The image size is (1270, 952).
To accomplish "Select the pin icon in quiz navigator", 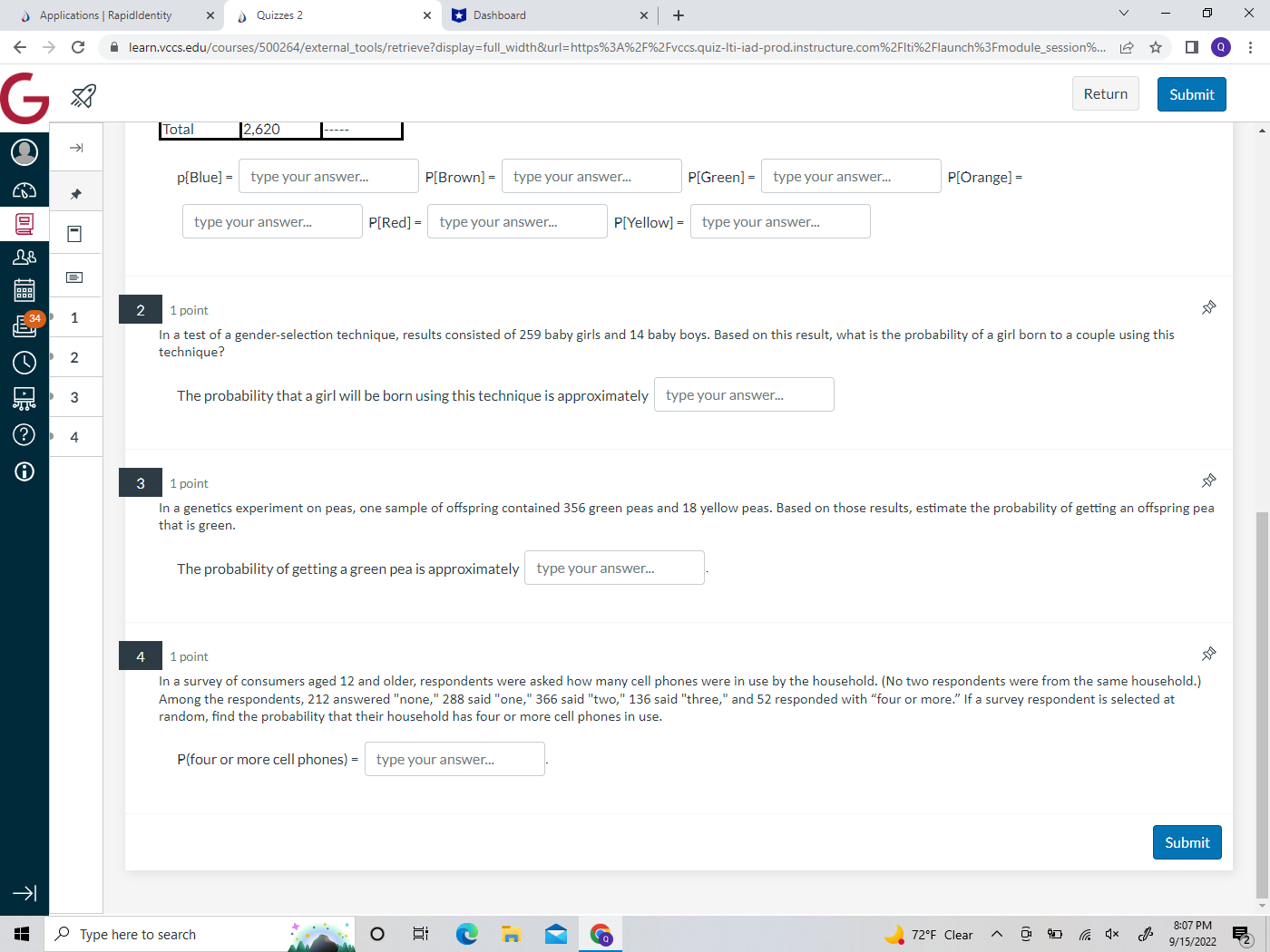I will click(x=76, y=194).
